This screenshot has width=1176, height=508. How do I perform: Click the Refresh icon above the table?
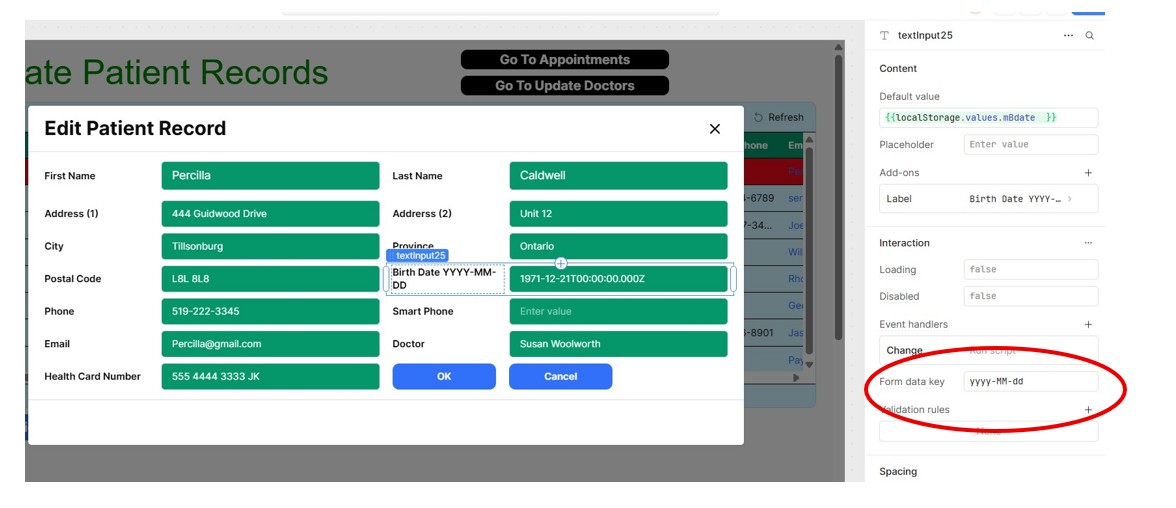tap(759, 117)
